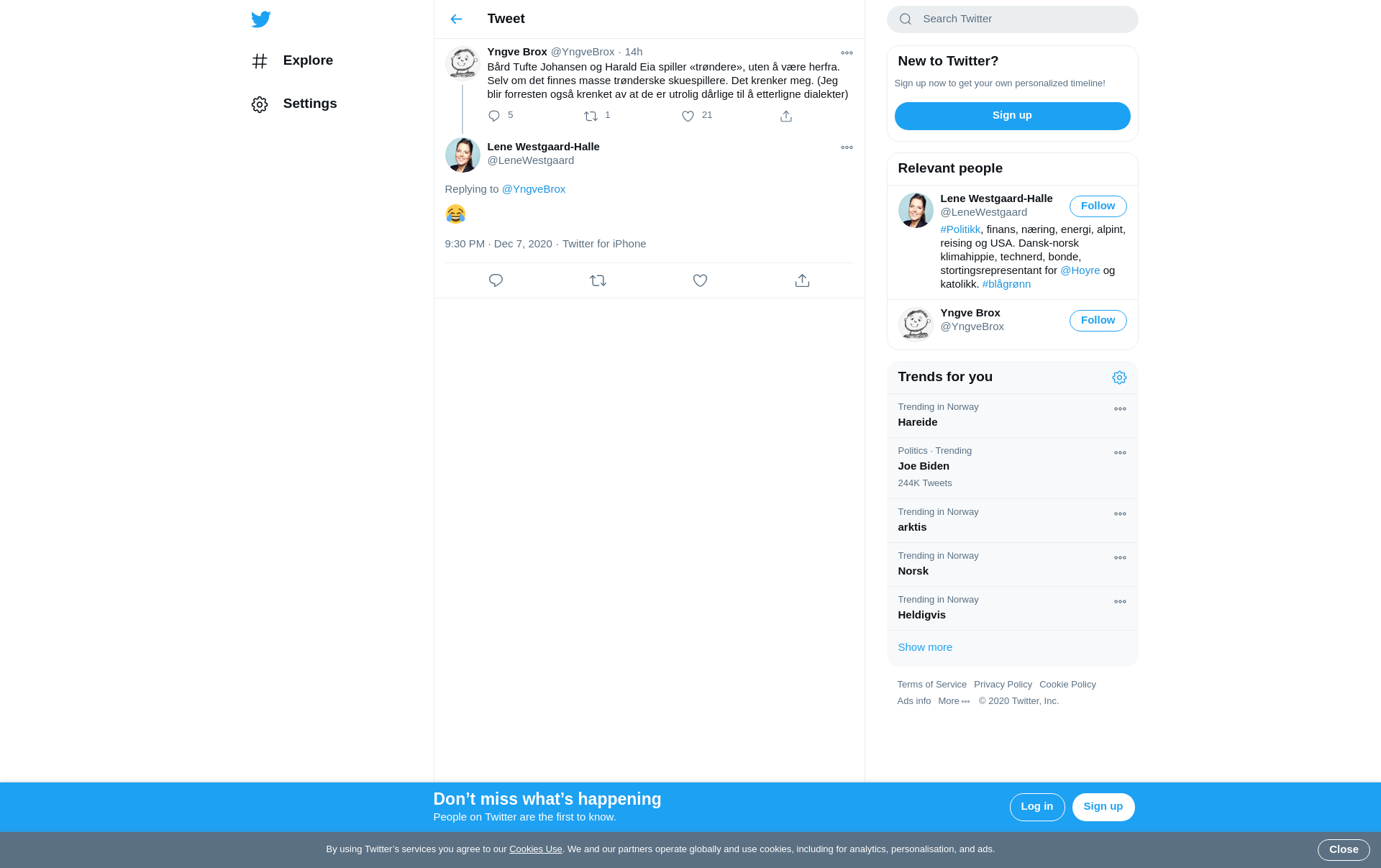Like Yngve Brox's tweet with 21 likes

click(x=688, y=116)
